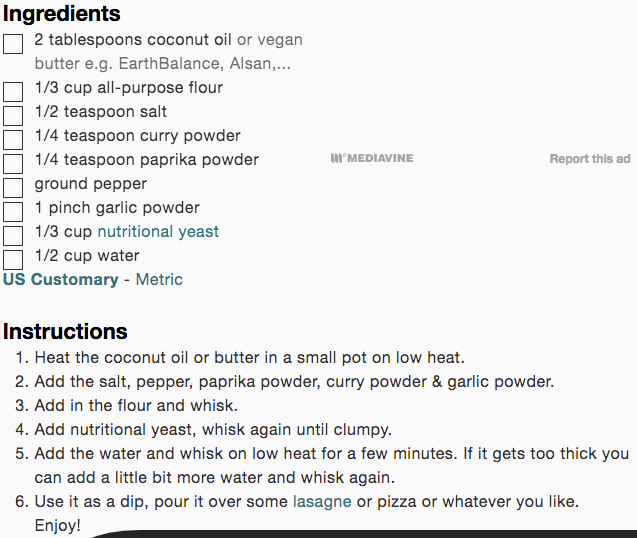Screen dimensions: 637x538
Task: Switch units to Metric
Action: (159, 280)
